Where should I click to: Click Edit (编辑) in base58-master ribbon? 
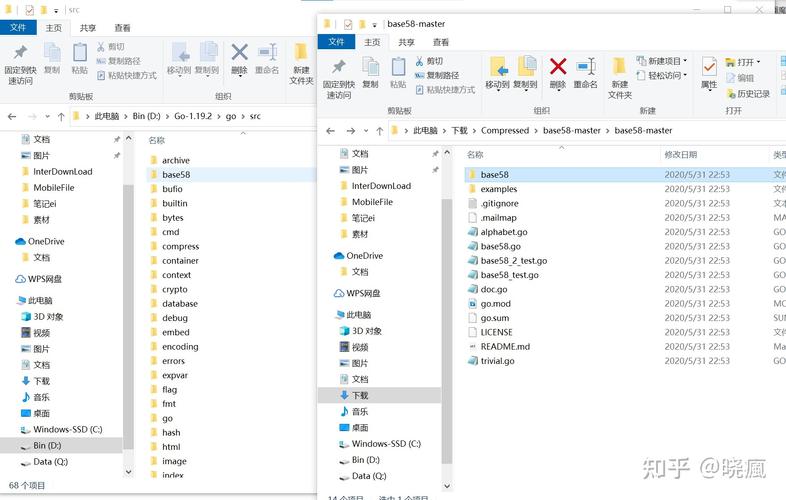point(740,78)
